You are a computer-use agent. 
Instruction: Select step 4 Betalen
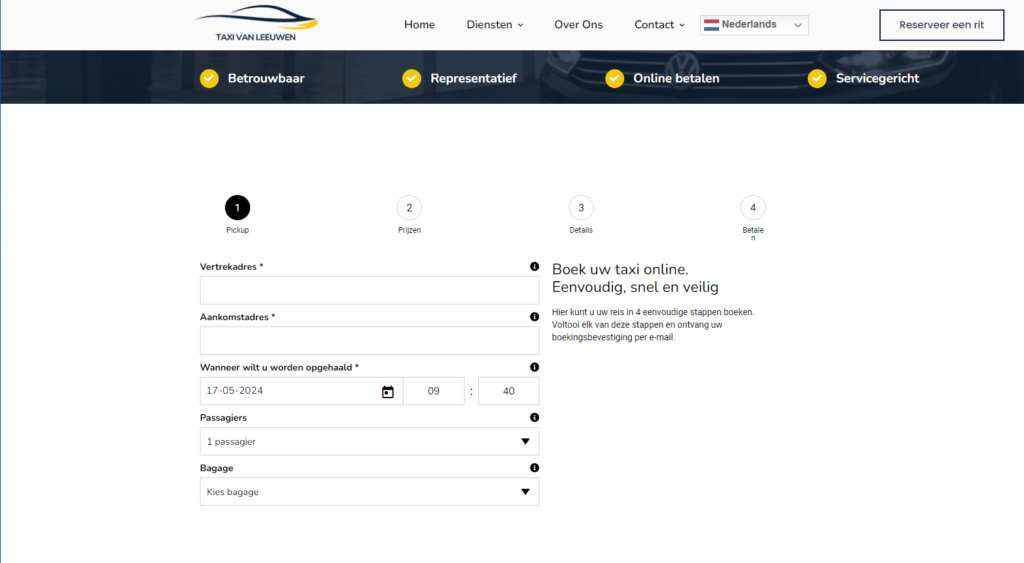pyautogui.click(x=753, y=208)
